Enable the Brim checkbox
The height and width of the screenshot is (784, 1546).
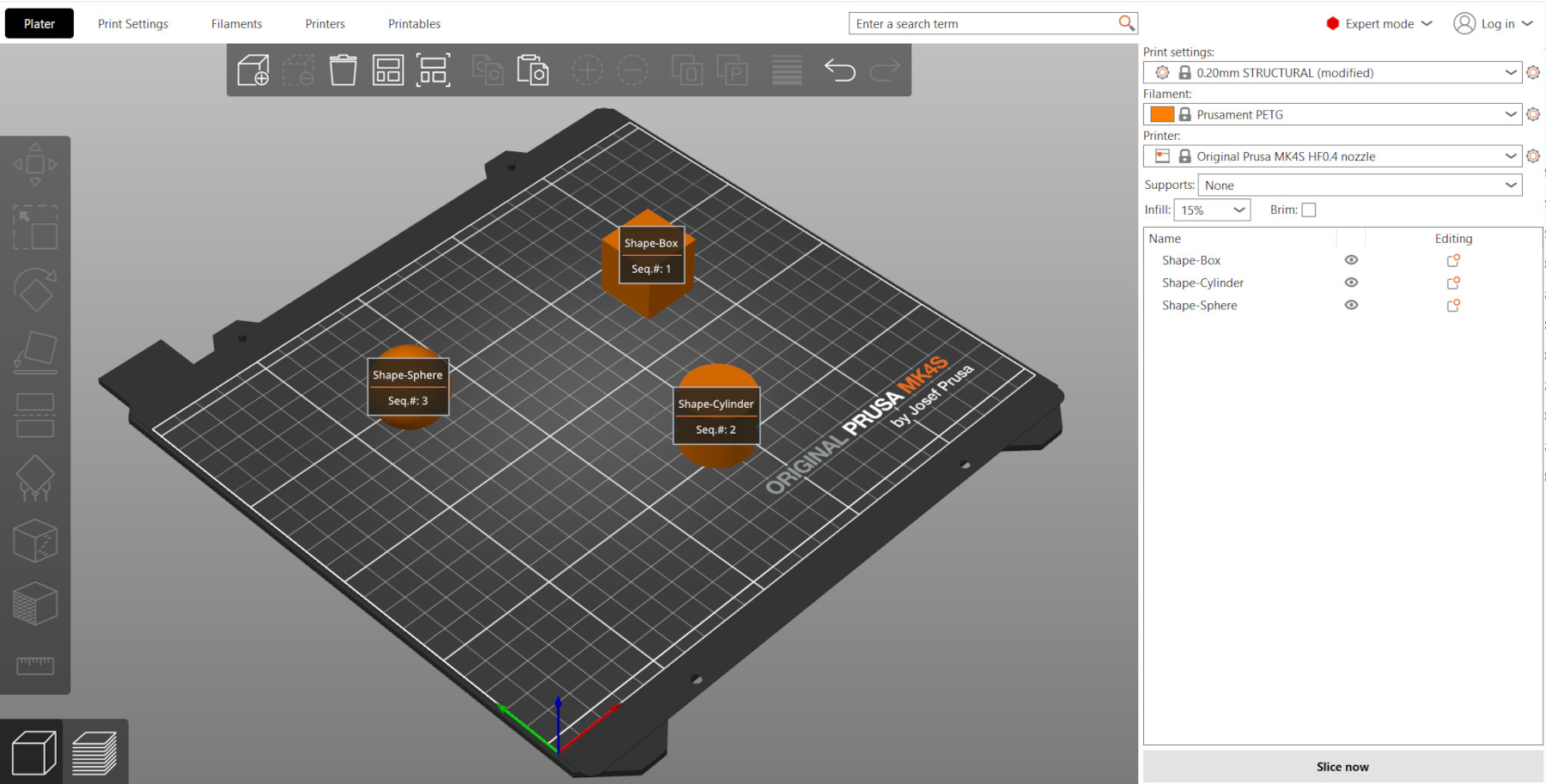pos(1309,210)
